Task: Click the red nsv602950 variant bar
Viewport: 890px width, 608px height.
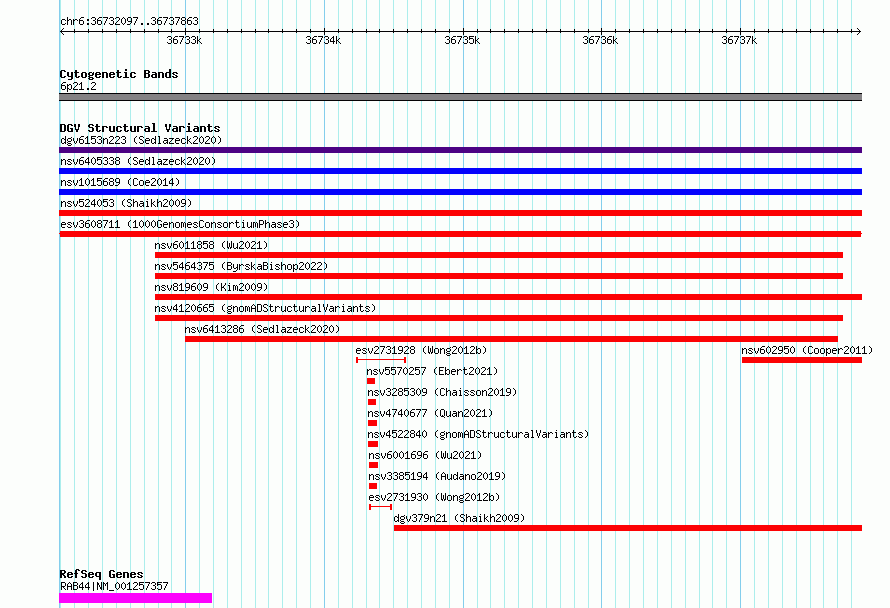Action: (802, 360)
